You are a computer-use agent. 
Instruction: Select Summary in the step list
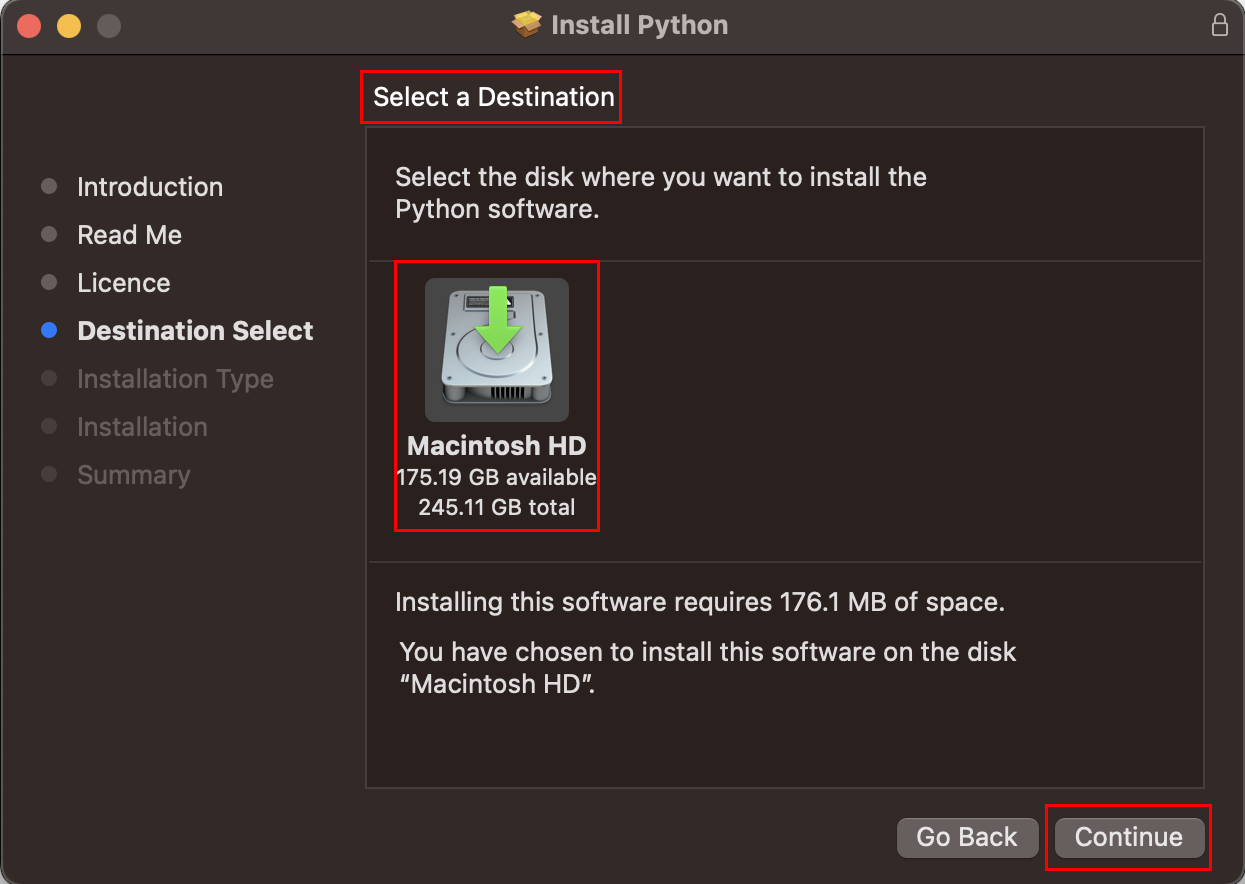coord(134,475)
